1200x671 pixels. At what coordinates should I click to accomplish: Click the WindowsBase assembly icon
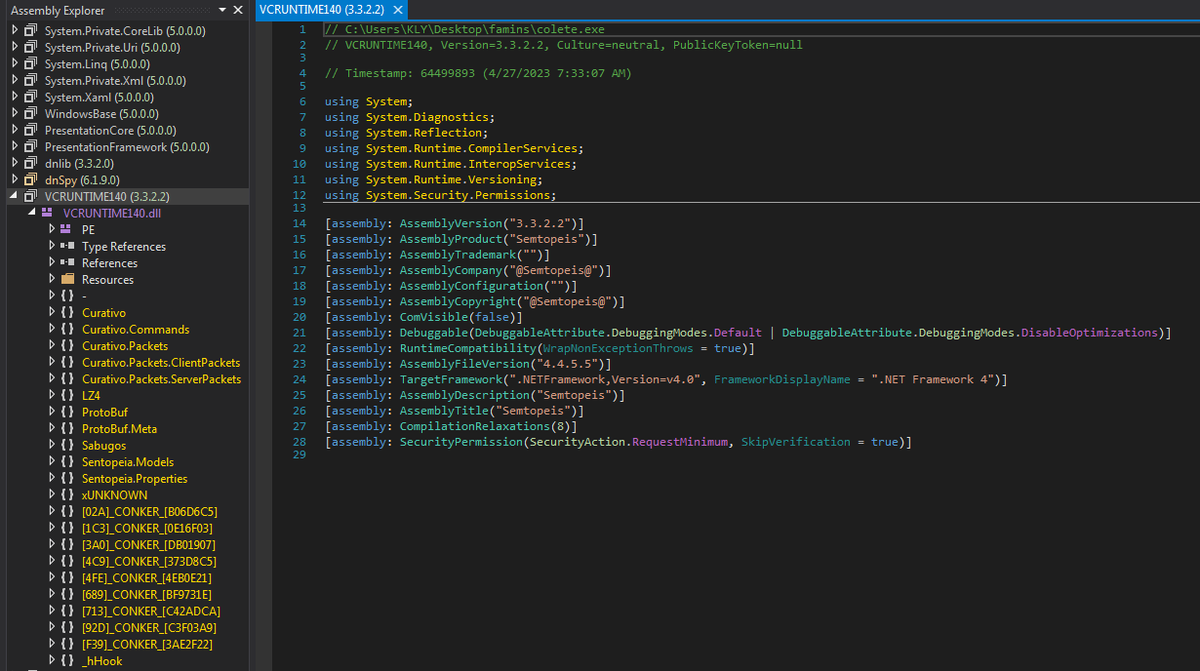coord(31,114)
